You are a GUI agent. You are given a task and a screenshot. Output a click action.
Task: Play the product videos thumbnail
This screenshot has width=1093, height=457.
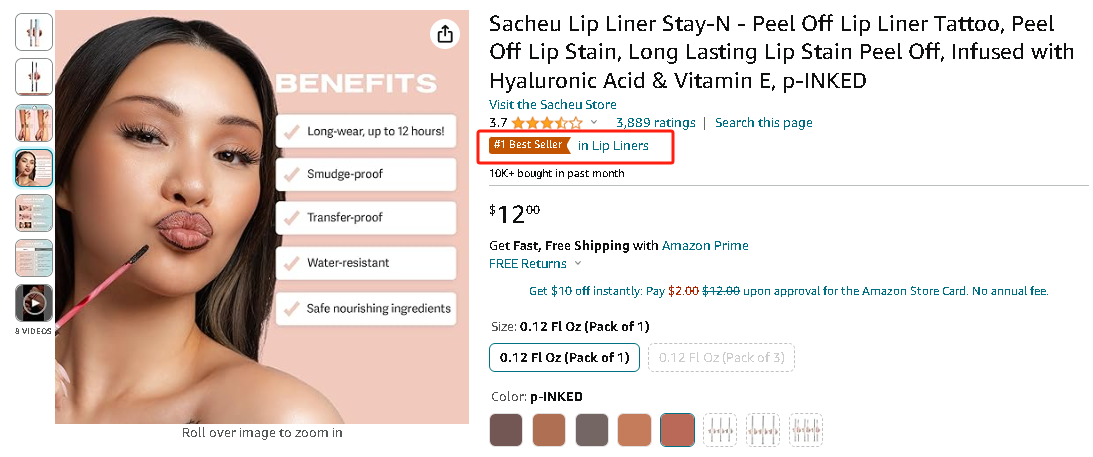pyautogui.click(x=34, y=302)
